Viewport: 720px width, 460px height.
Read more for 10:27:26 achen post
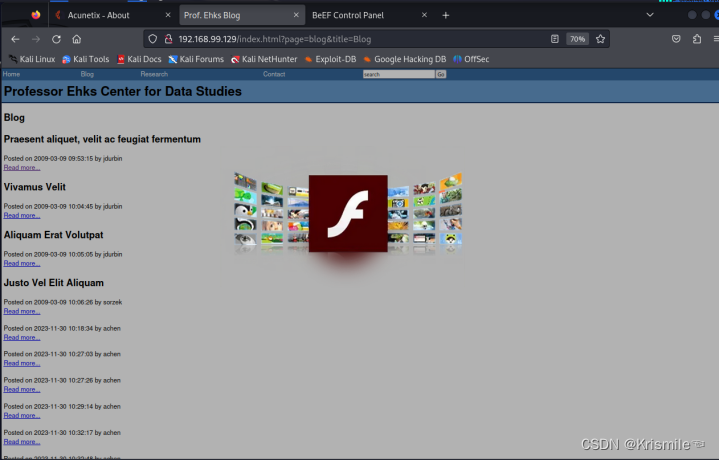click(22, 389)
